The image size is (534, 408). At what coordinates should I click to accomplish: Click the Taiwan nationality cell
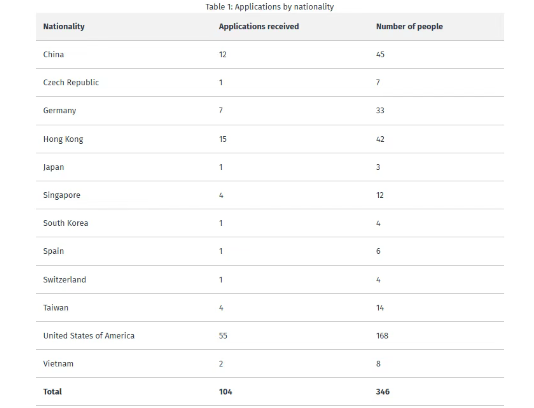tap(56, 308)
